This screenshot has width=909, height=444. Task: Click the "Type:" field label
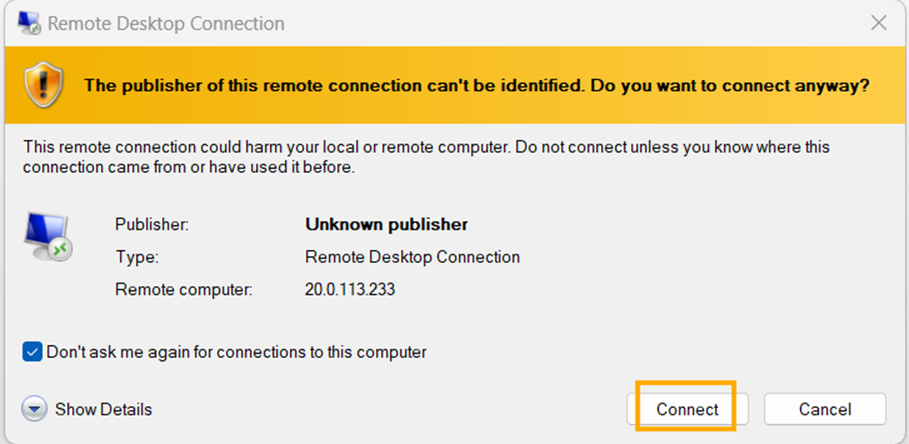pyautogui.click(x=137, y=257)
